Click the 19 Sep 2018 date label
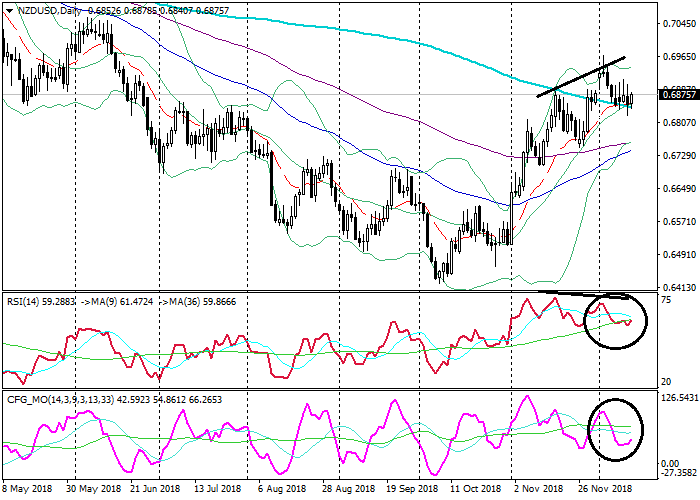Image resolution: width=700 pixels, height=500 pixels. [x=412, y=489]
